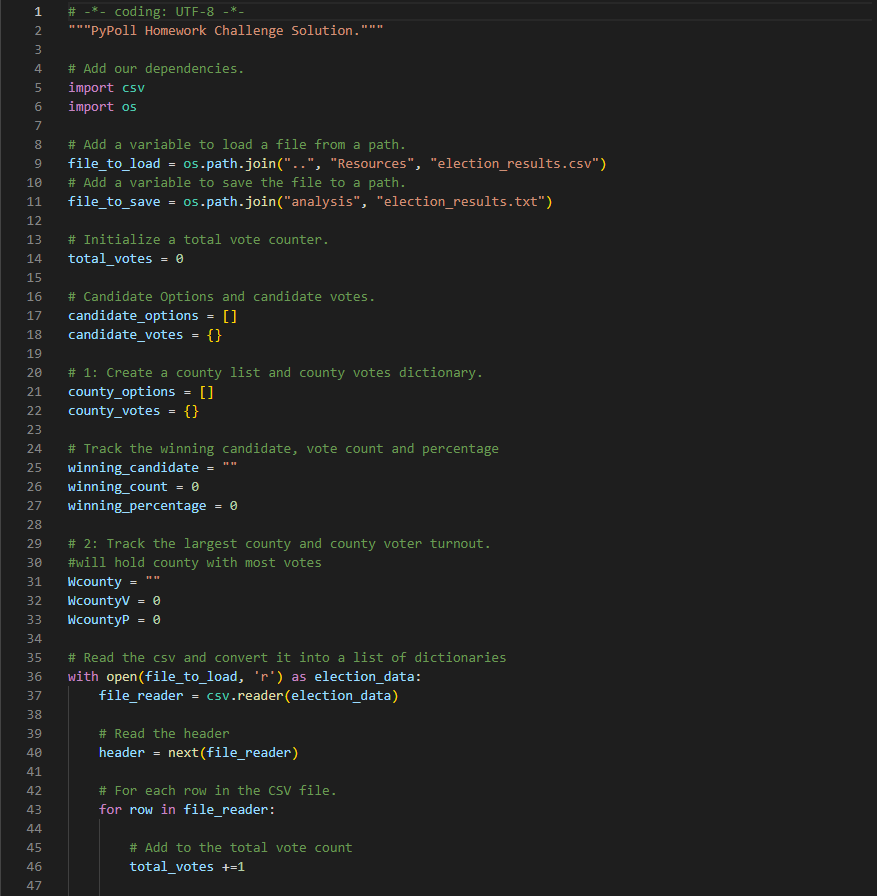Click the WcountyV variable name
The height and width of the screenshot is (896, 877).
tap(99, 601)
